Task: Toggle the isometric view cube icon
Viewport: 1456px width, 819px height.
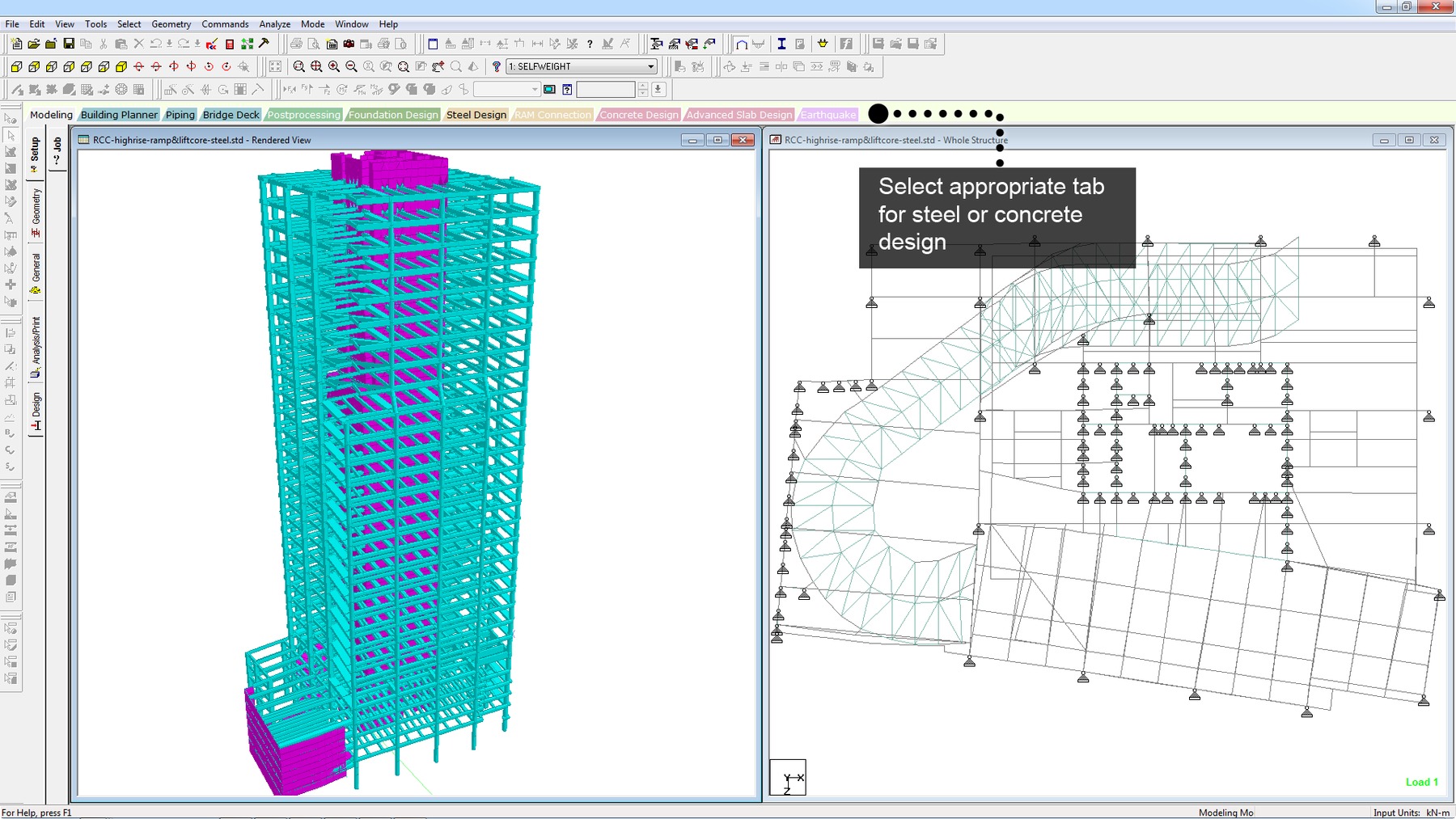Action: (x=119, y=66)
